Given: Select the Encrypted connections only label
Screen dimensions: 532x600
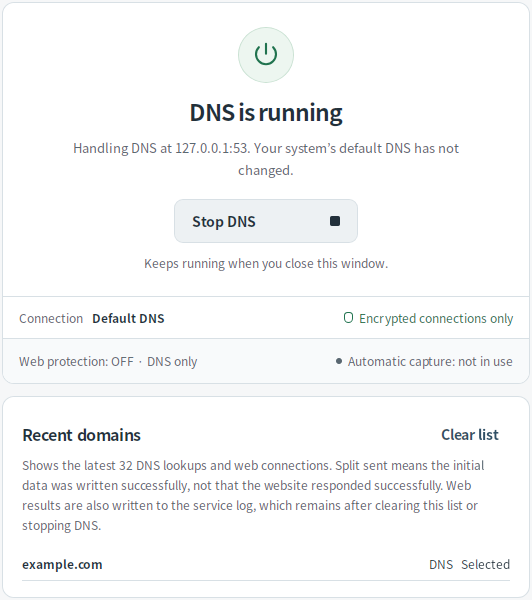Looking at the screenshot, I should point(436,318).
